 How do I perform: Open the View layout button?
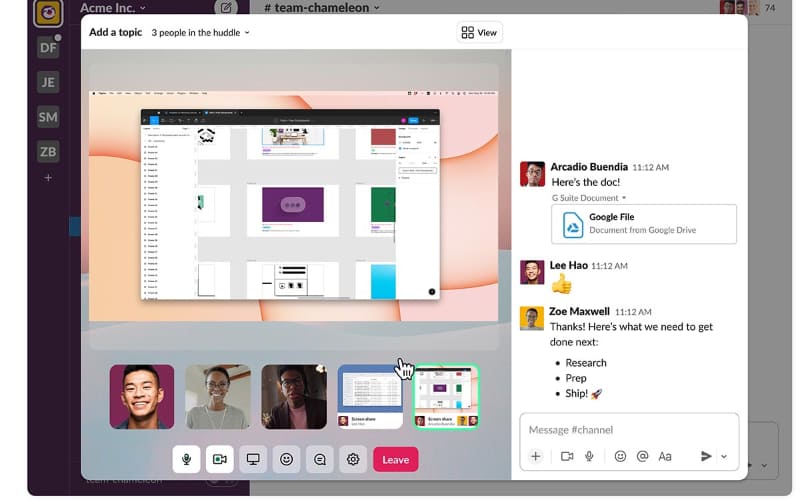click(x=479, y=33)
